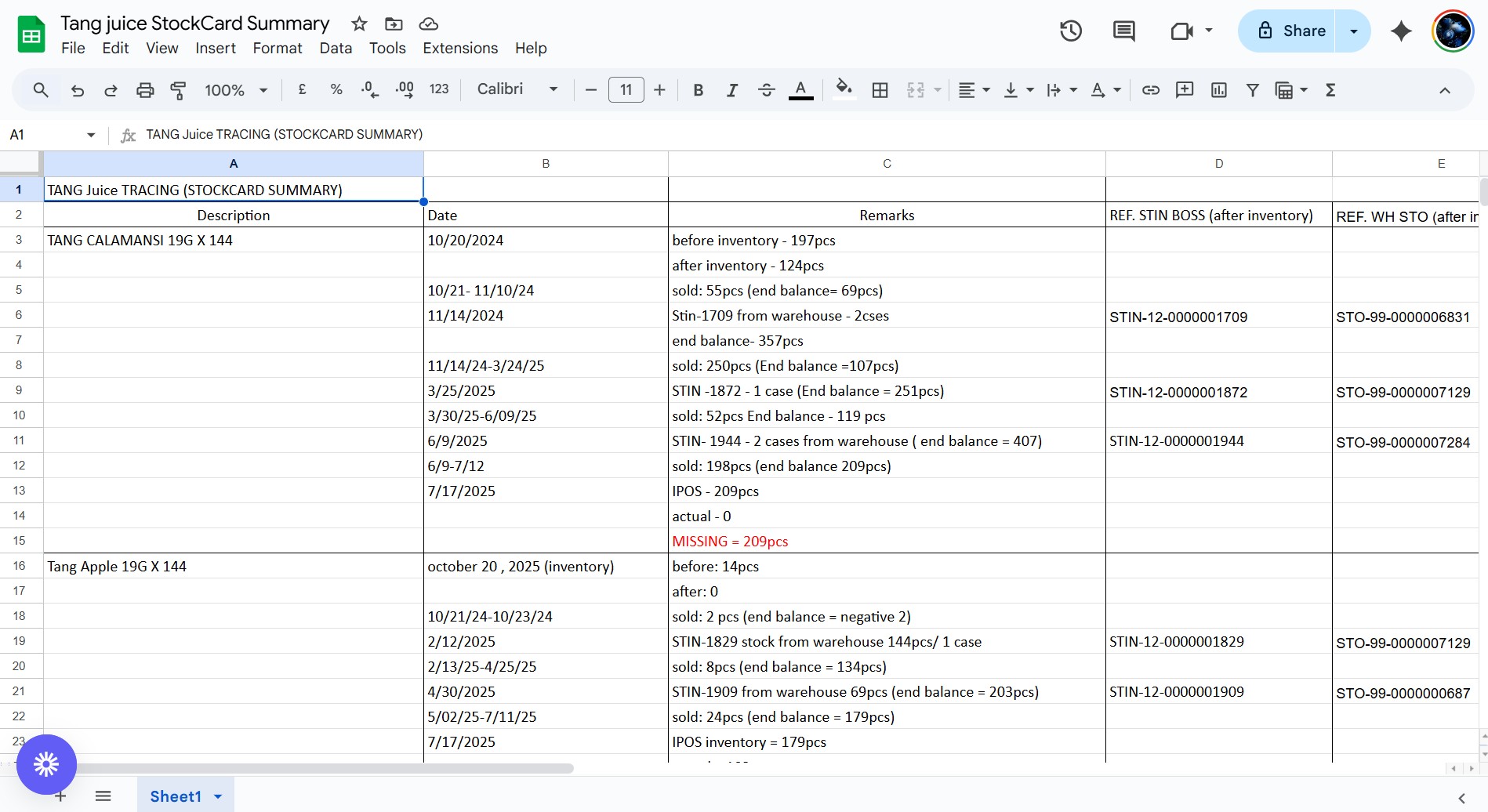
Task: Start a video call with camera icon
Action: (x=1181, y=31)
